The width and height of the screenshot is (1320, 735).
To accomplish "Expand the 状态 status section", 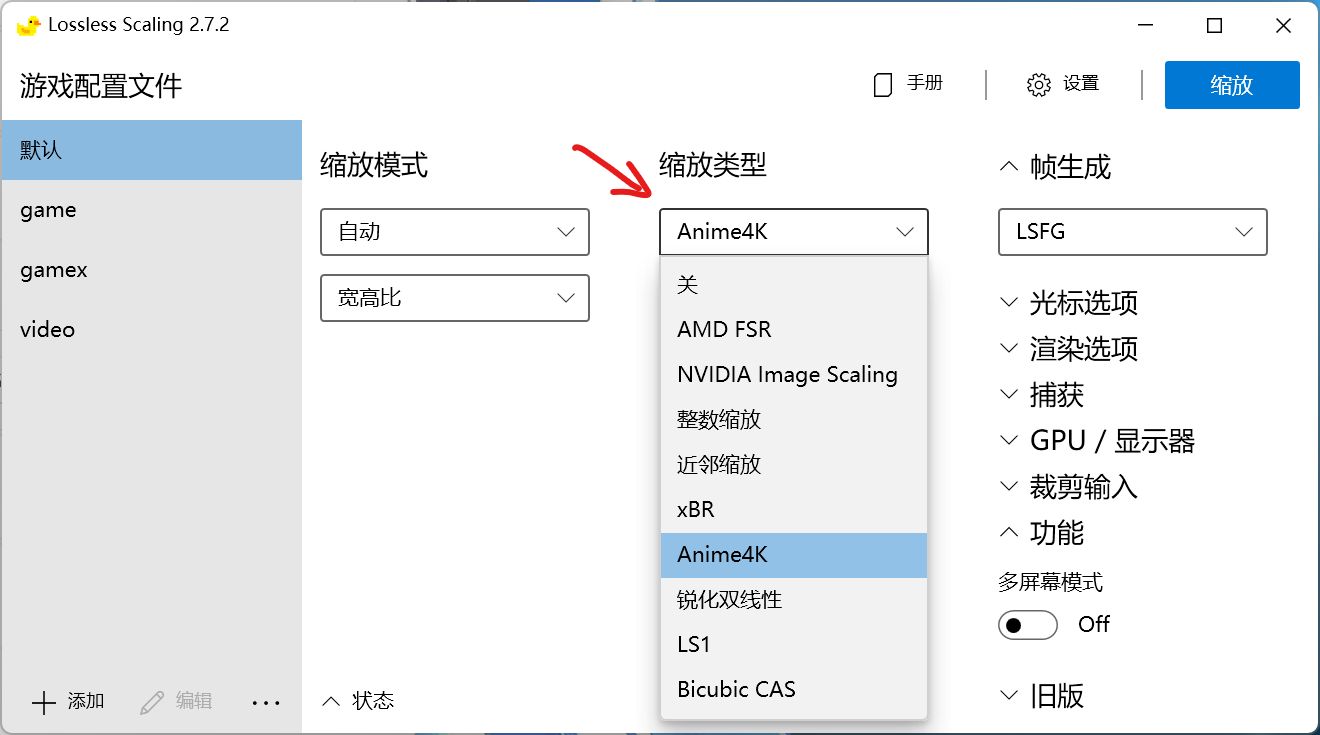I will click(358, 701).
